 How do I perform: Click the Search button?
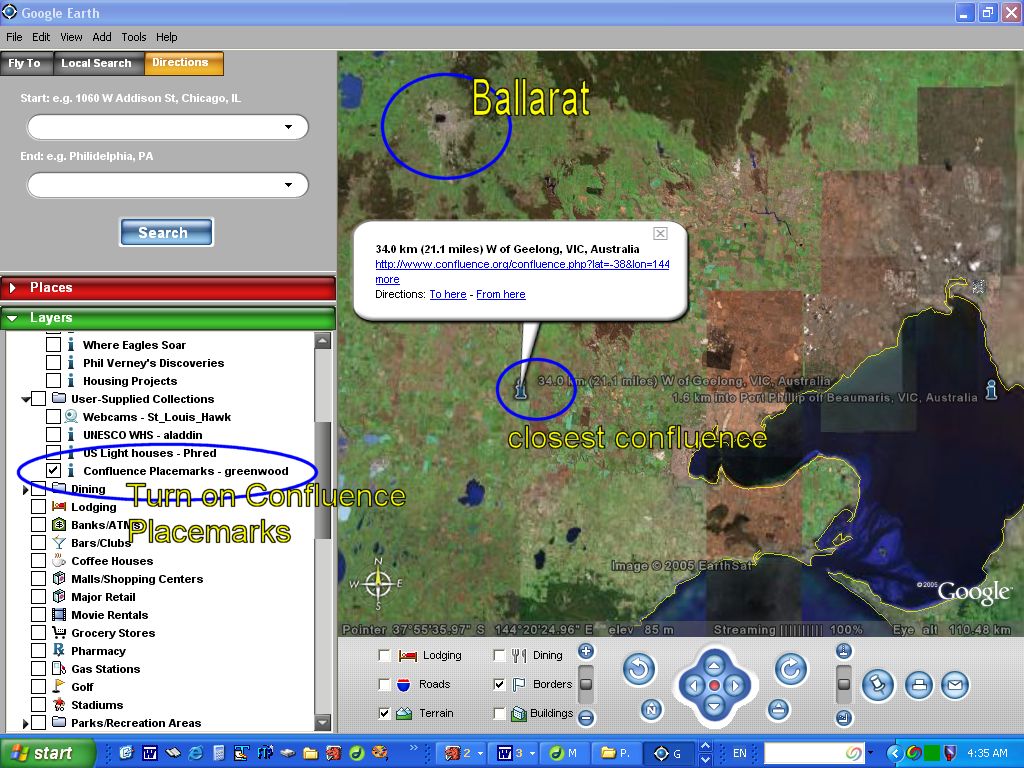166,232
